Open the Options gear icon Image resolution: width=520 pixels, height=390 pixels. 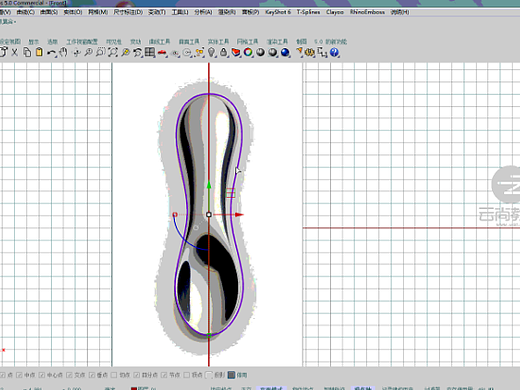[x=310, y=52]
